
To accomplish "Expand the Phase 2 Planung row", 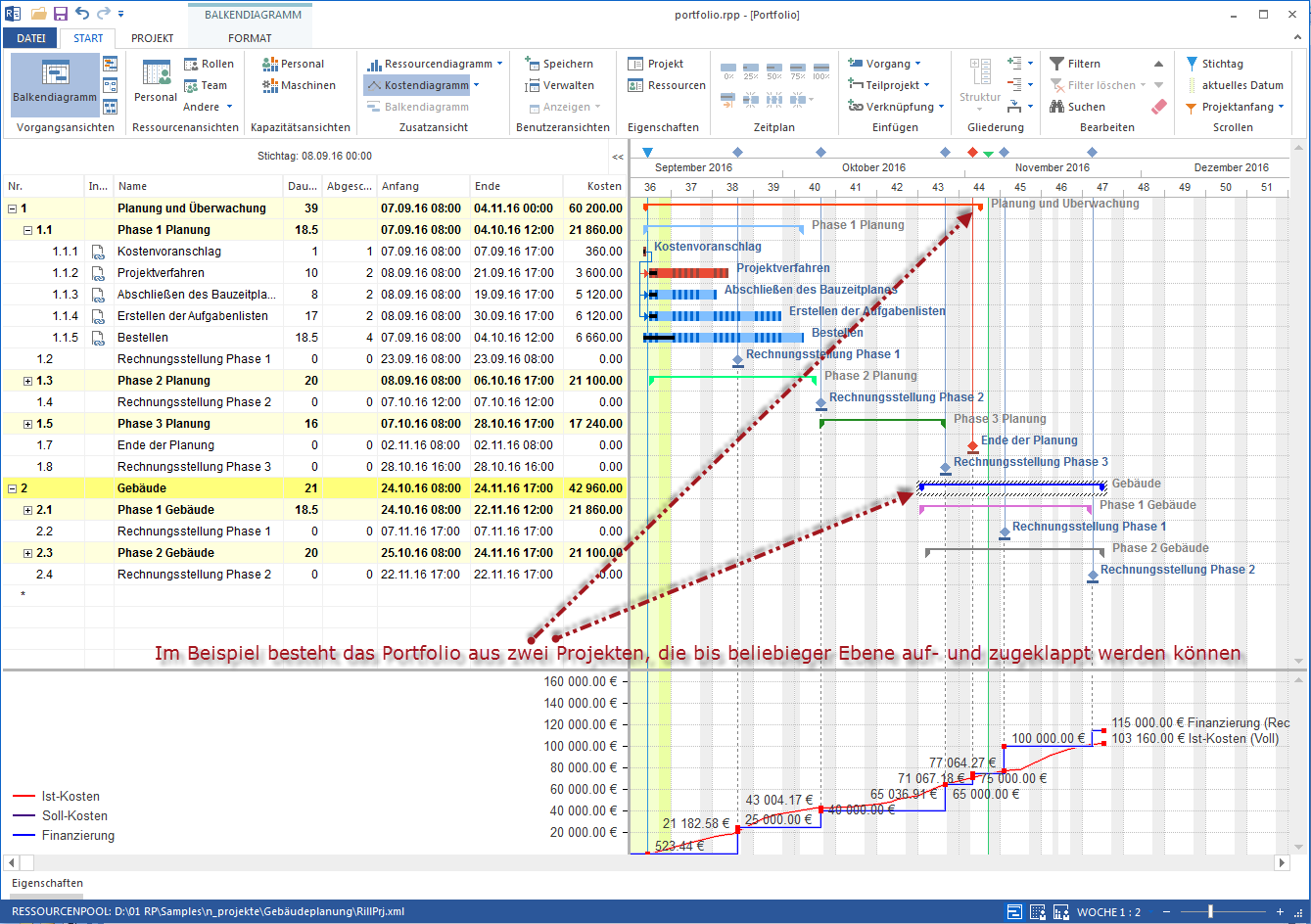I will (27, 381).
